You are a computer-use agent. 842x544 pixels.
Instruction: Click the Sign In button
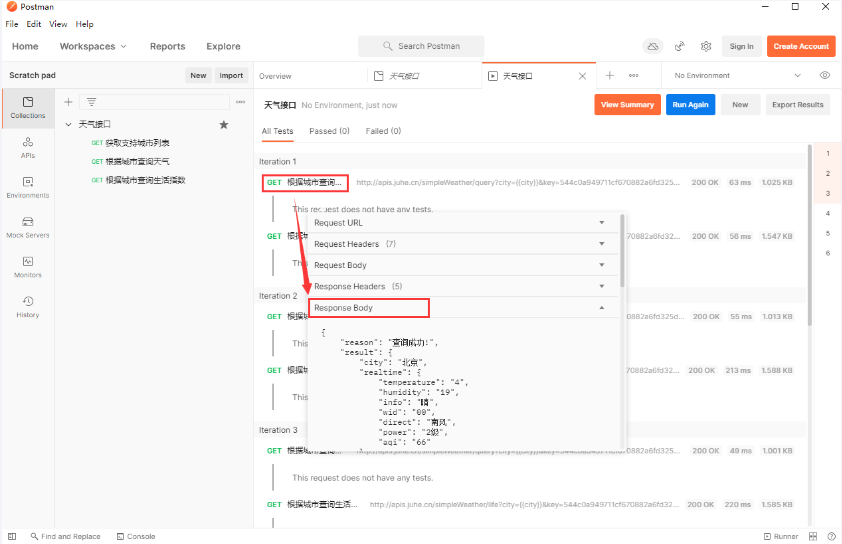(x=742, y=47)
